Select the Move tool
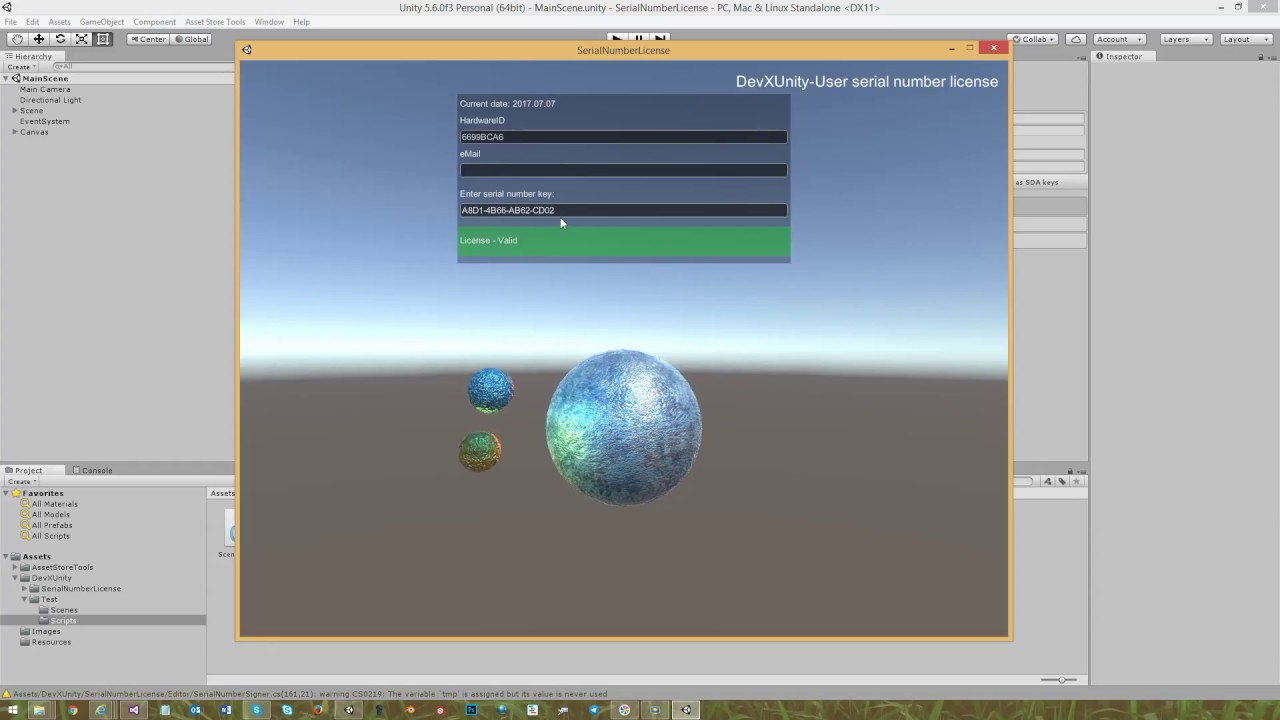The image size is (1280, 720). tap(38, 39)
